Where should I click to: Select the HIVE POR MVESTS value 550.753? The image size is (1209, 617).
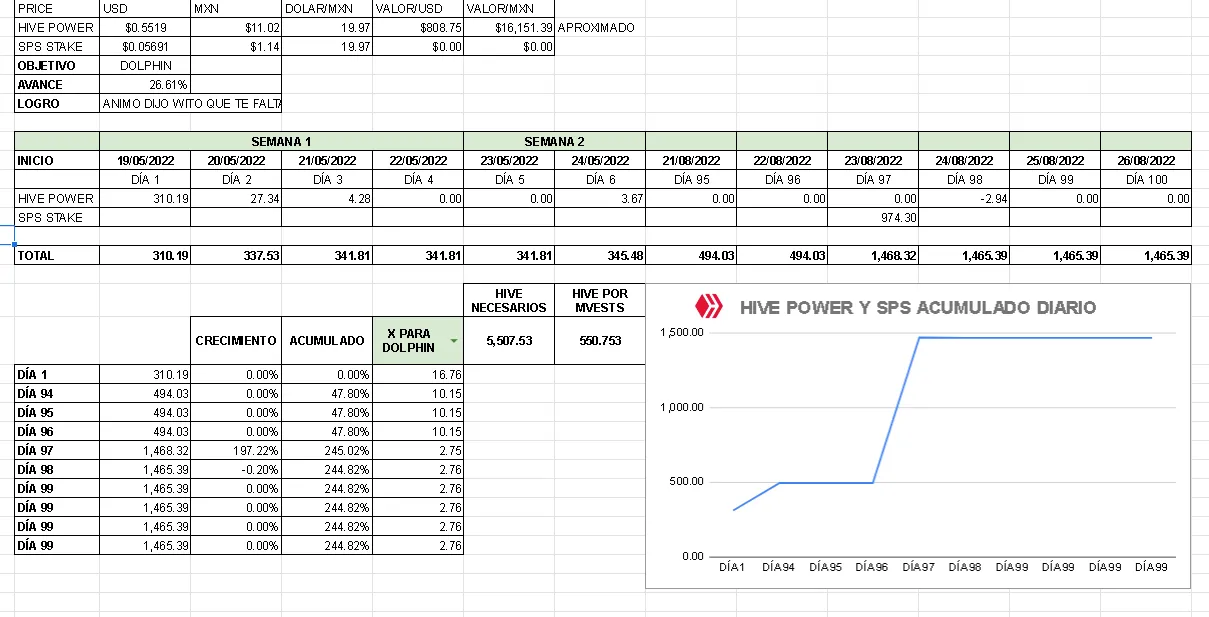point(600,341)
